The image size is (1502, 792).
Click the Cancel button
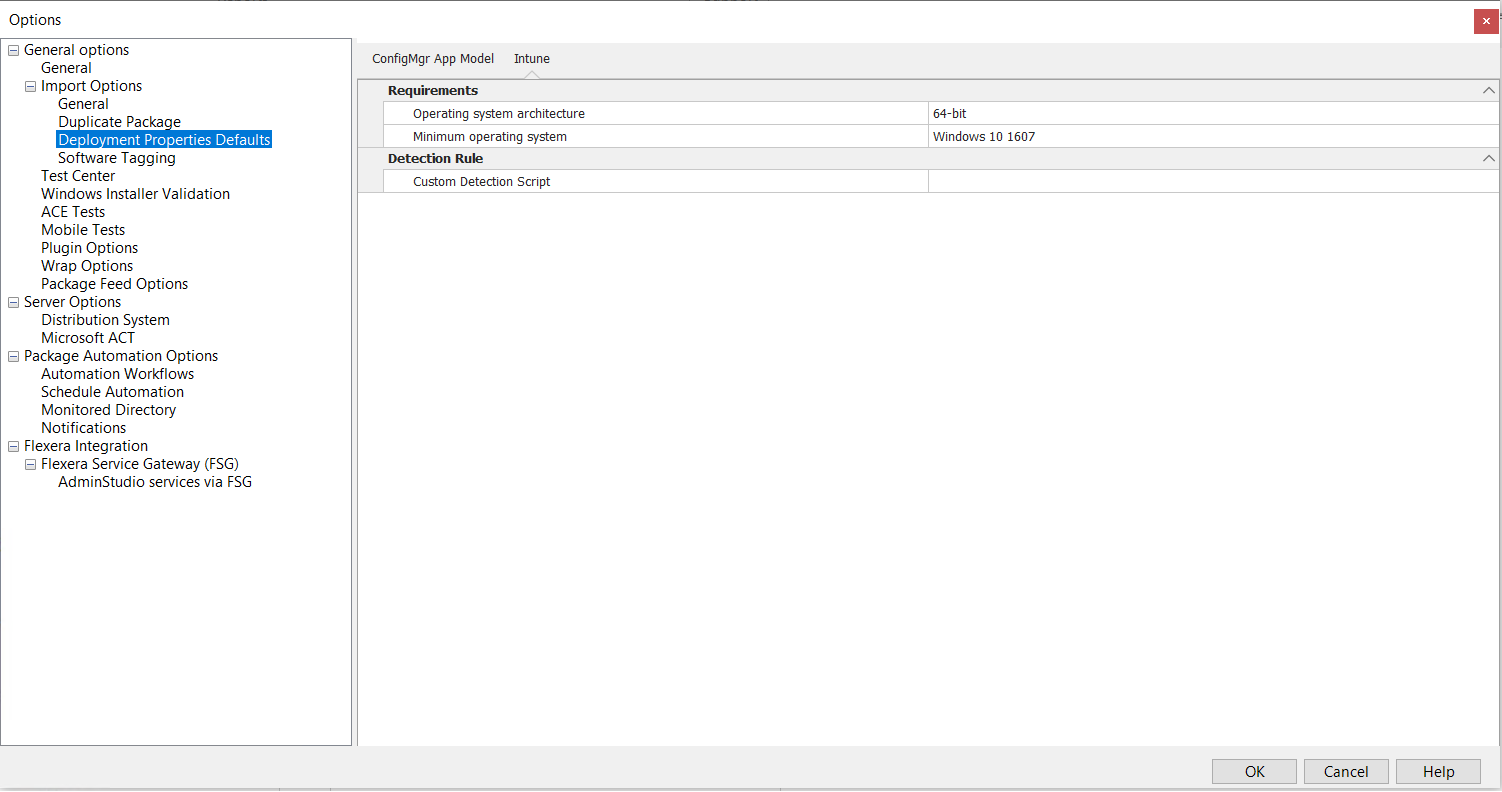coord(1346,771)
